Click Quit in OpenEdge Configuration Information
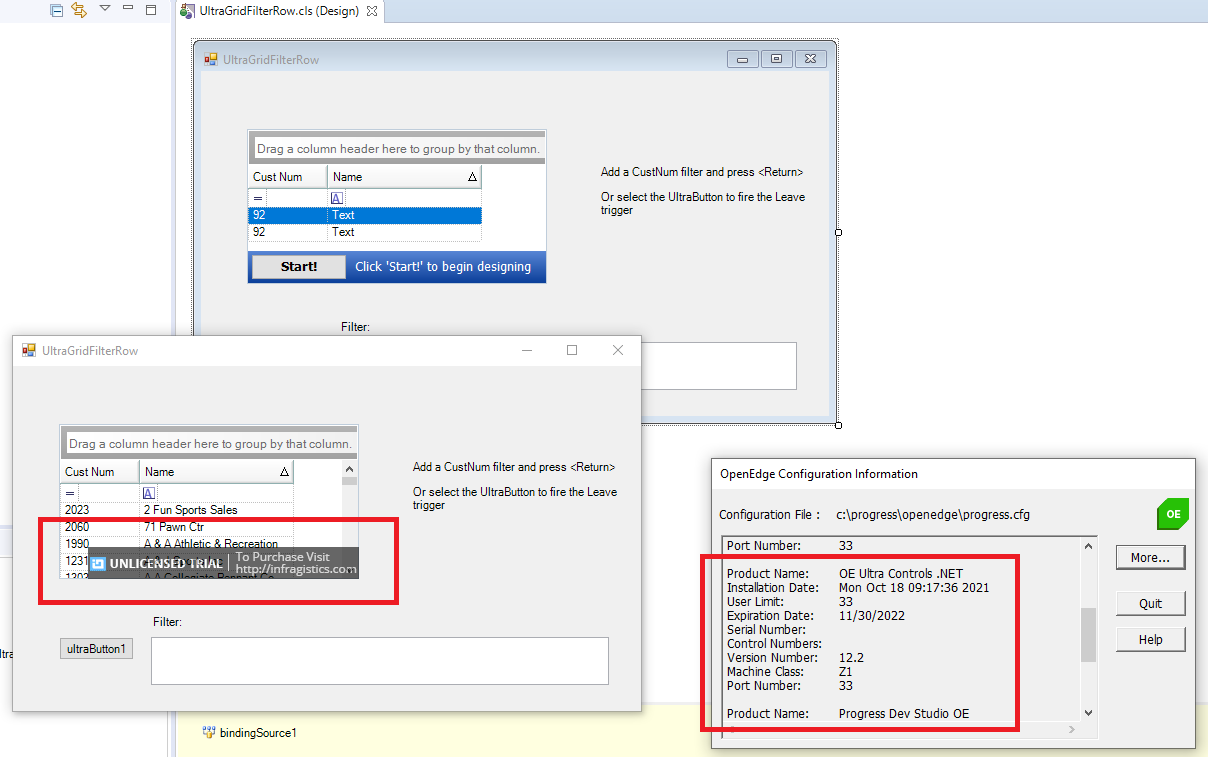Image resolution: width=1208 pixels, height=757 pixels. 1151,603
